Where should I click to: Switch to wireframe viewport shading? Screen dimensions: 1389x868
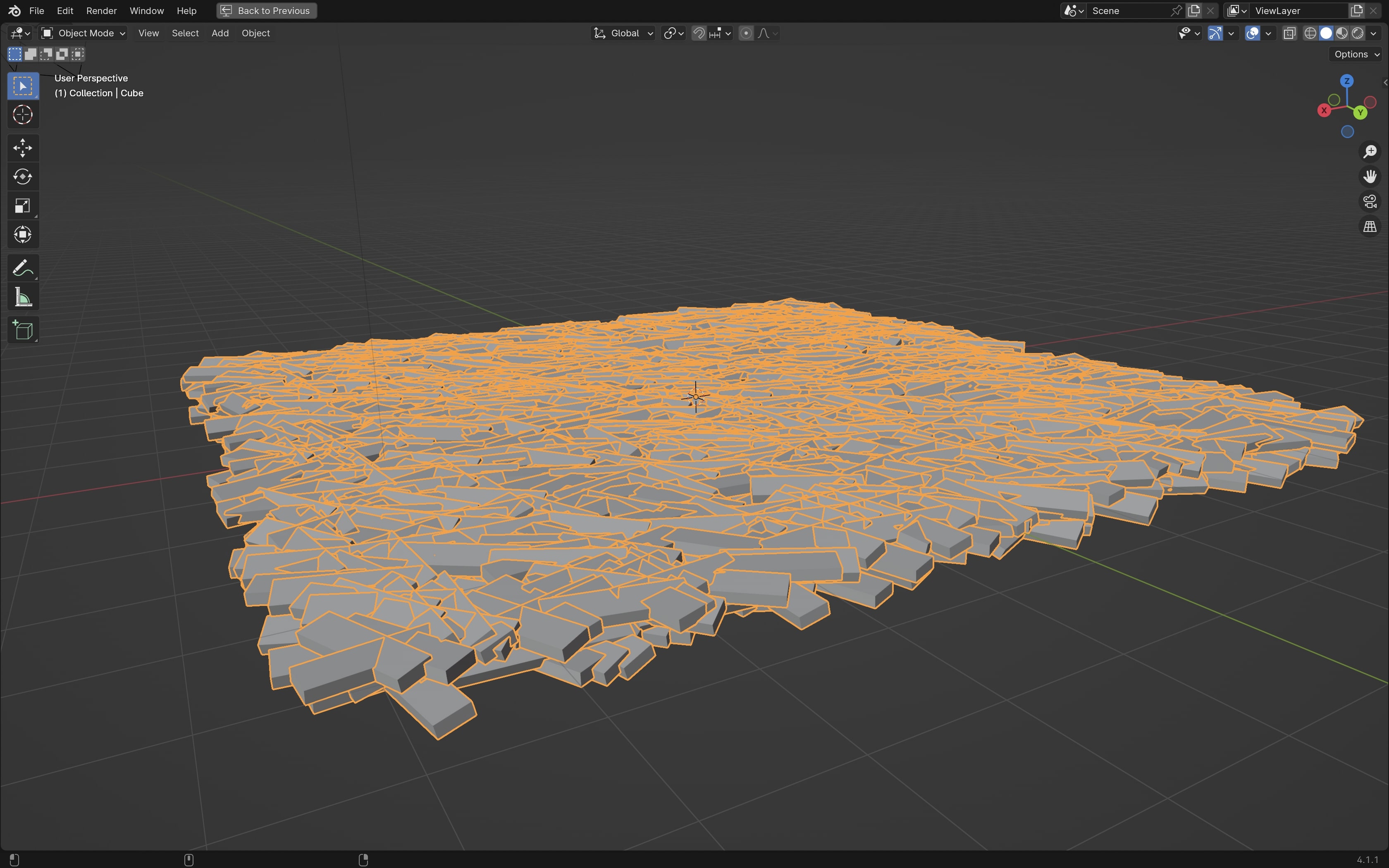[1310, 33]
